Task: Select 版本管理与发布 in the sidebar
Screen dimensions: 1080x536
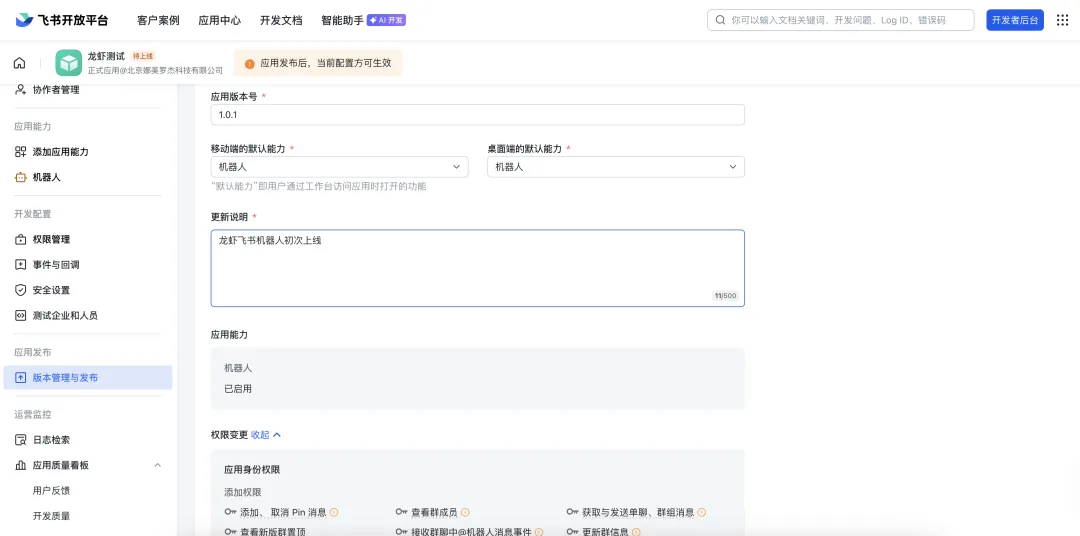Action: [x=87, y=378]
